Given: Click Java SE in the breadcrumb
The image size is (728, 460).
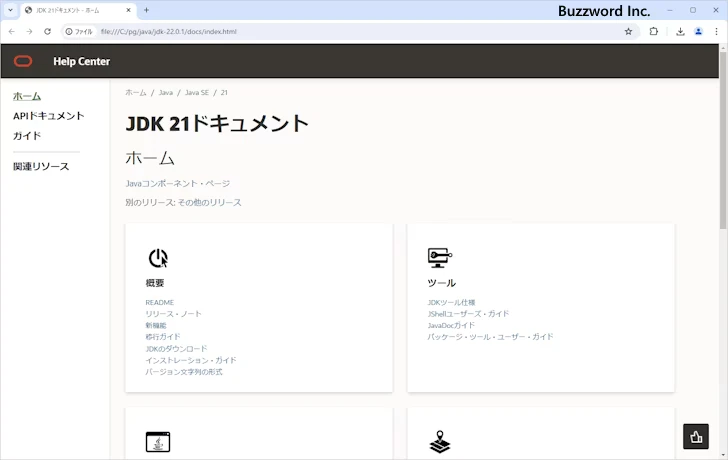Looking at the screenshot, I should 197,93.
